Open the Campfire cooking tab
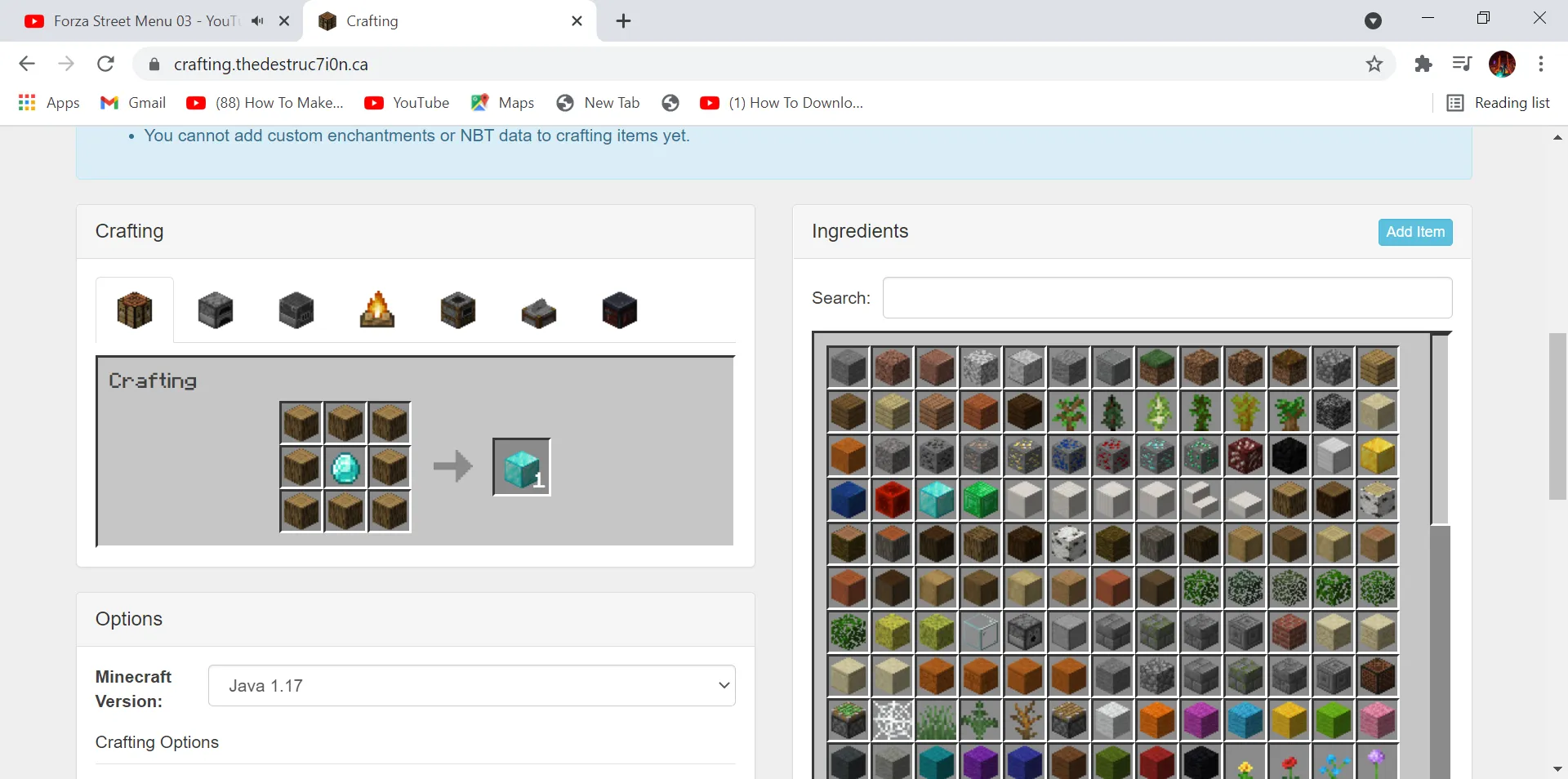1568x779 pixels. [x=376, y=310]
